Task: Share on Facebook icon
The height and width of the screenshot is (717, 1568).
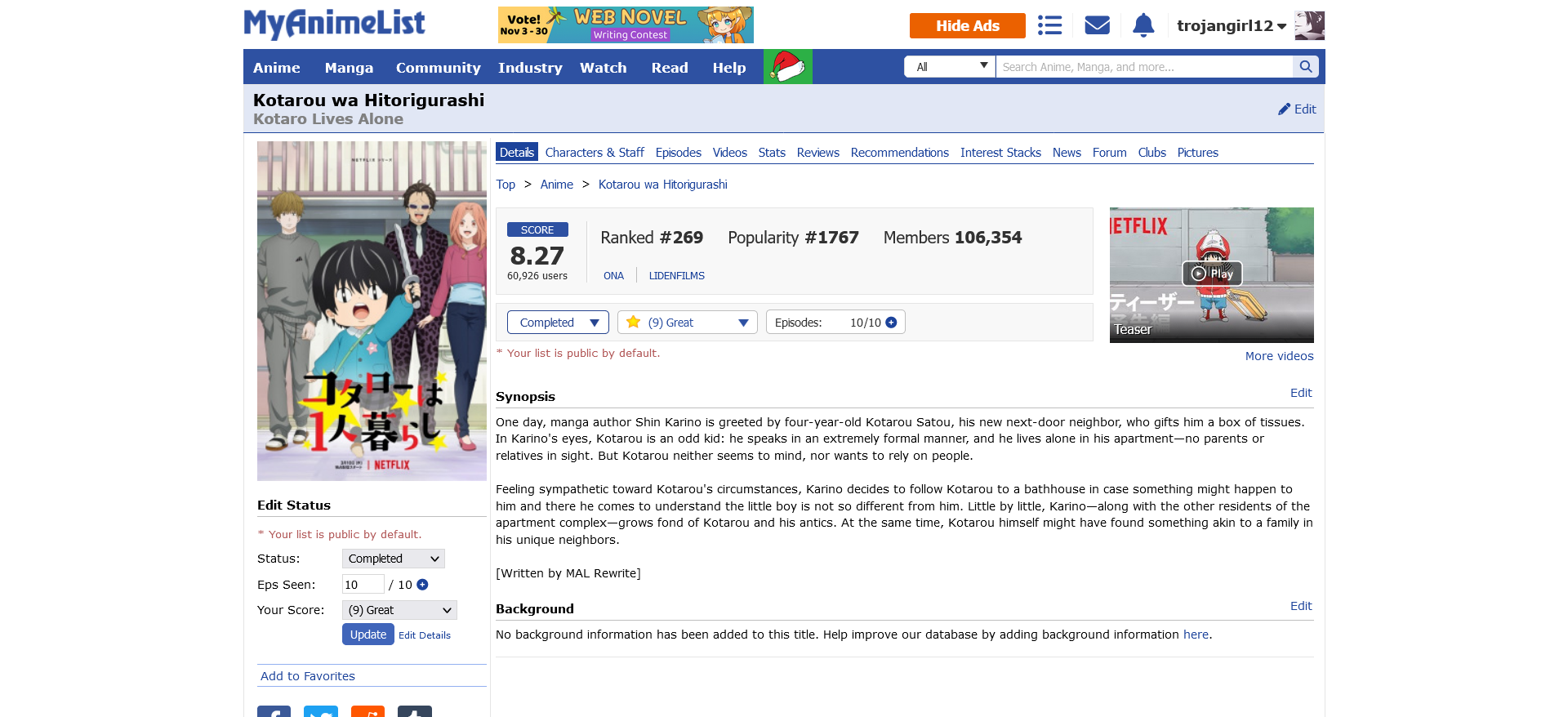Action: pyautogui.click(x=274, y=711)
